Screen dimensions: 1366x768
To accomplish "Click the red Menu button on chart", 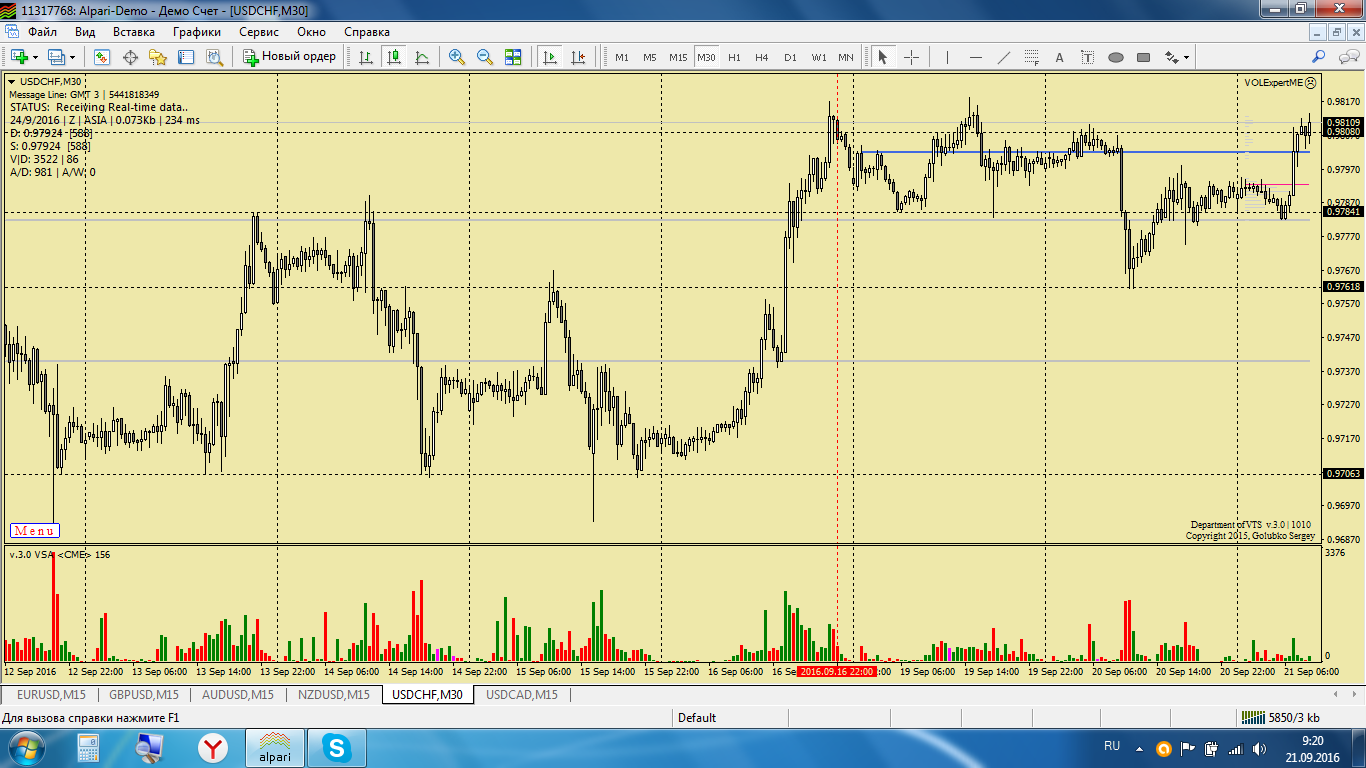I will pos(35,531).
